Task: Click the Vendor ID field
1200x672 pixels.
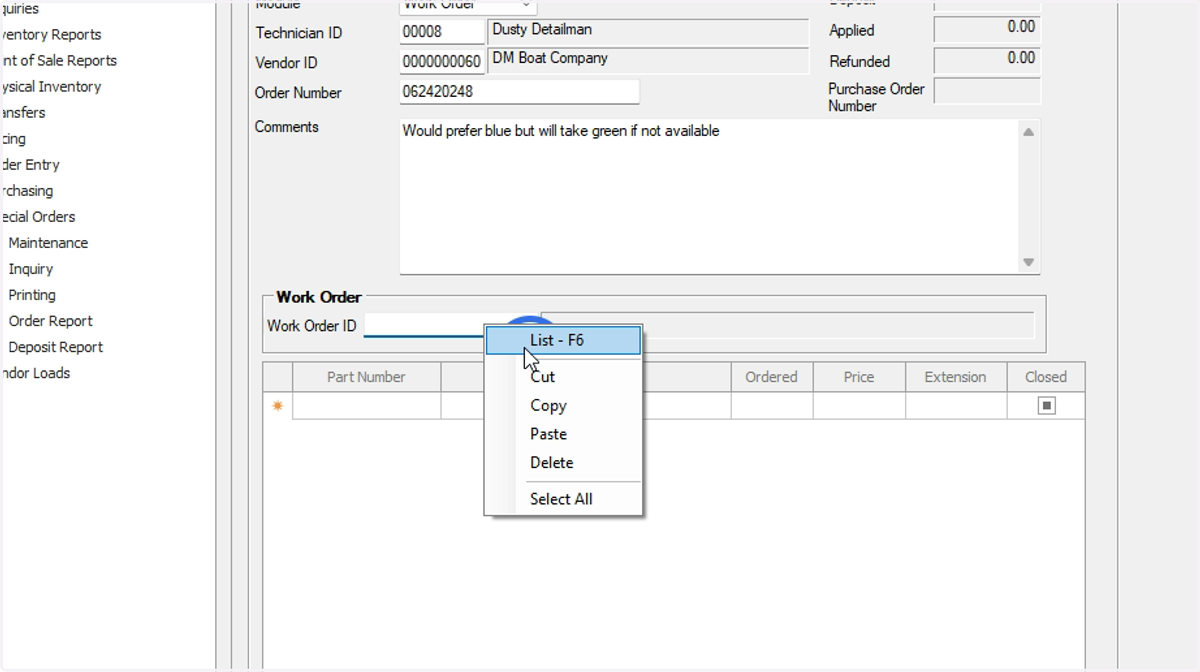Action: click(442, 62)
